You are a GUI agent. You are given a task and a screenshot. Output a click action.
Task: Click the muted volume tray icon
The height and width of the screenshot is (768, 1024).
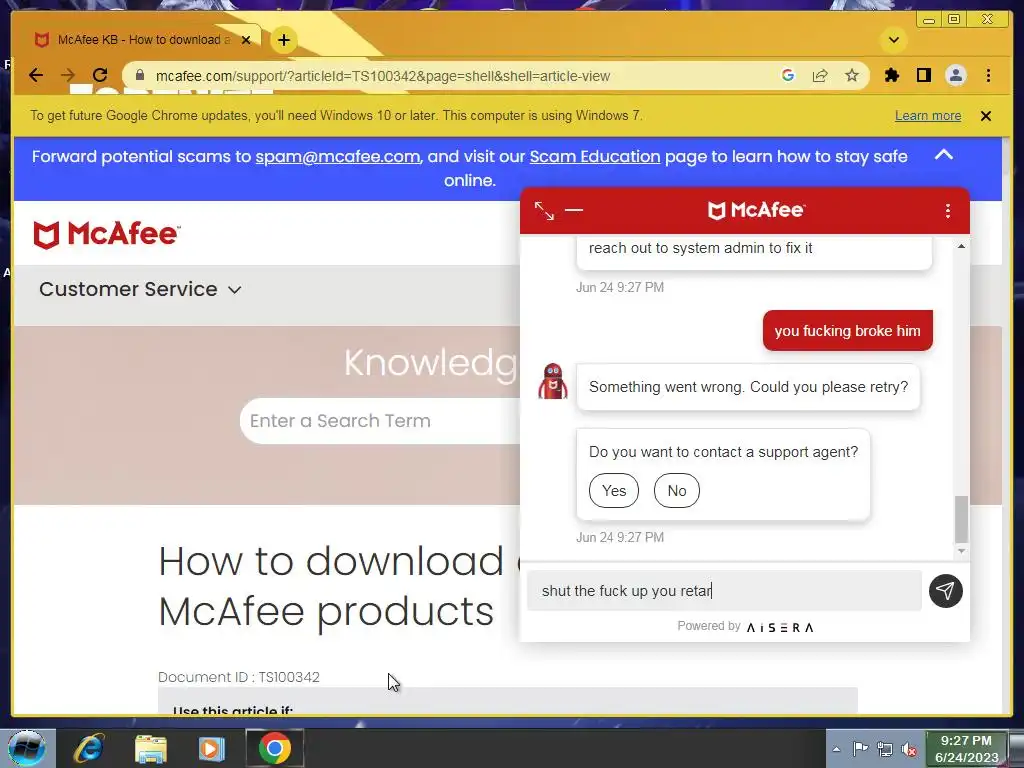[x=908, y=749]
